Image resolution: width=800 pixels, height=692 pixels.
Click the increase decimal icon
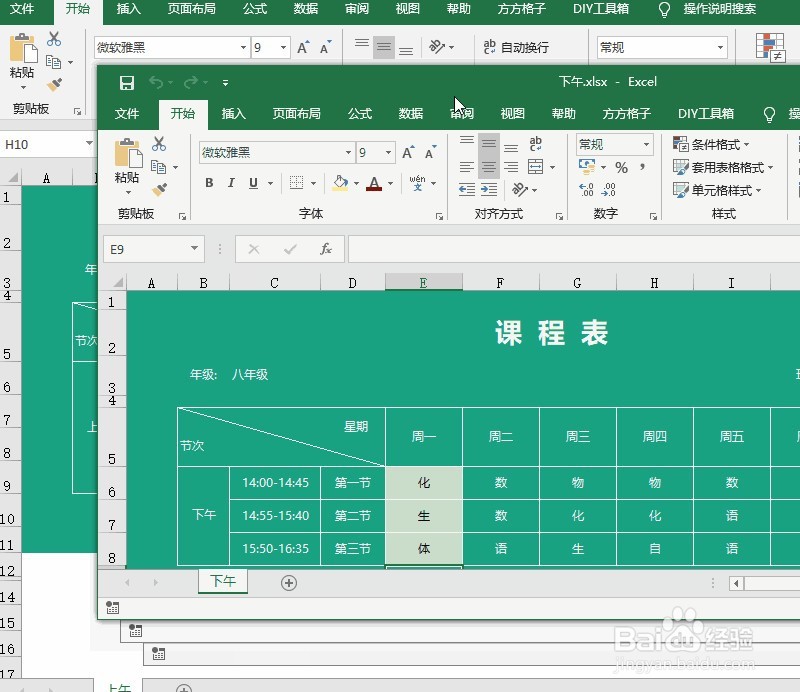(x=584, y=187)
